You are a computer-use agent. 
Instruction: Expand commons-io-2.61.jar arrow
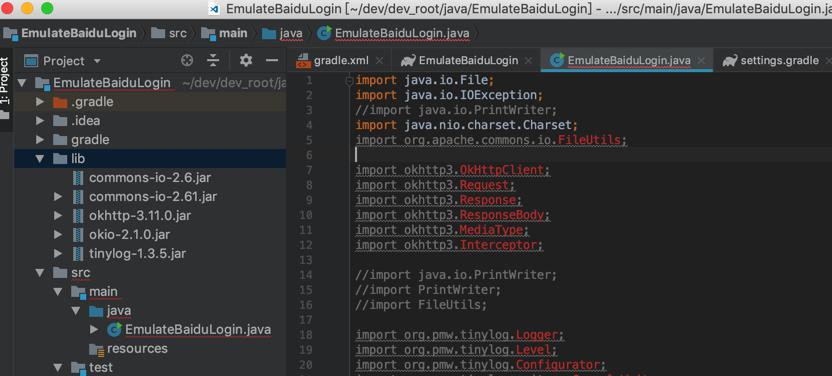click(x=58, y=197)
